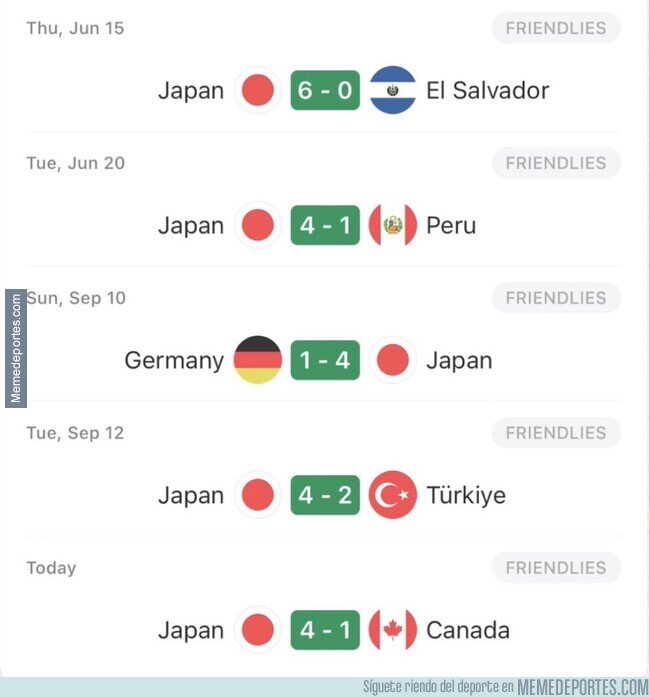Click Japan flag in Canada match

point(258,630)
